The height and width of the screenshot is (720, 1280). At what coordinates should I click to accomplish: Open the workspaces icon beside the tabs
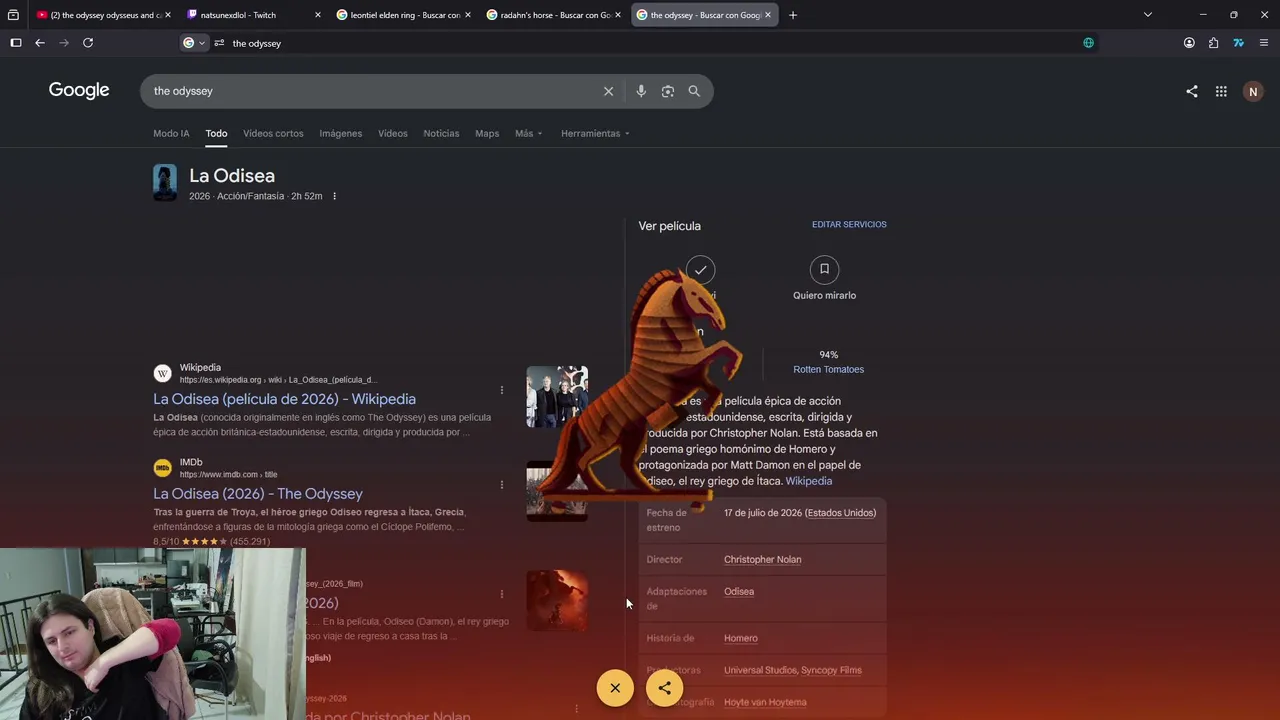point(13,15)
